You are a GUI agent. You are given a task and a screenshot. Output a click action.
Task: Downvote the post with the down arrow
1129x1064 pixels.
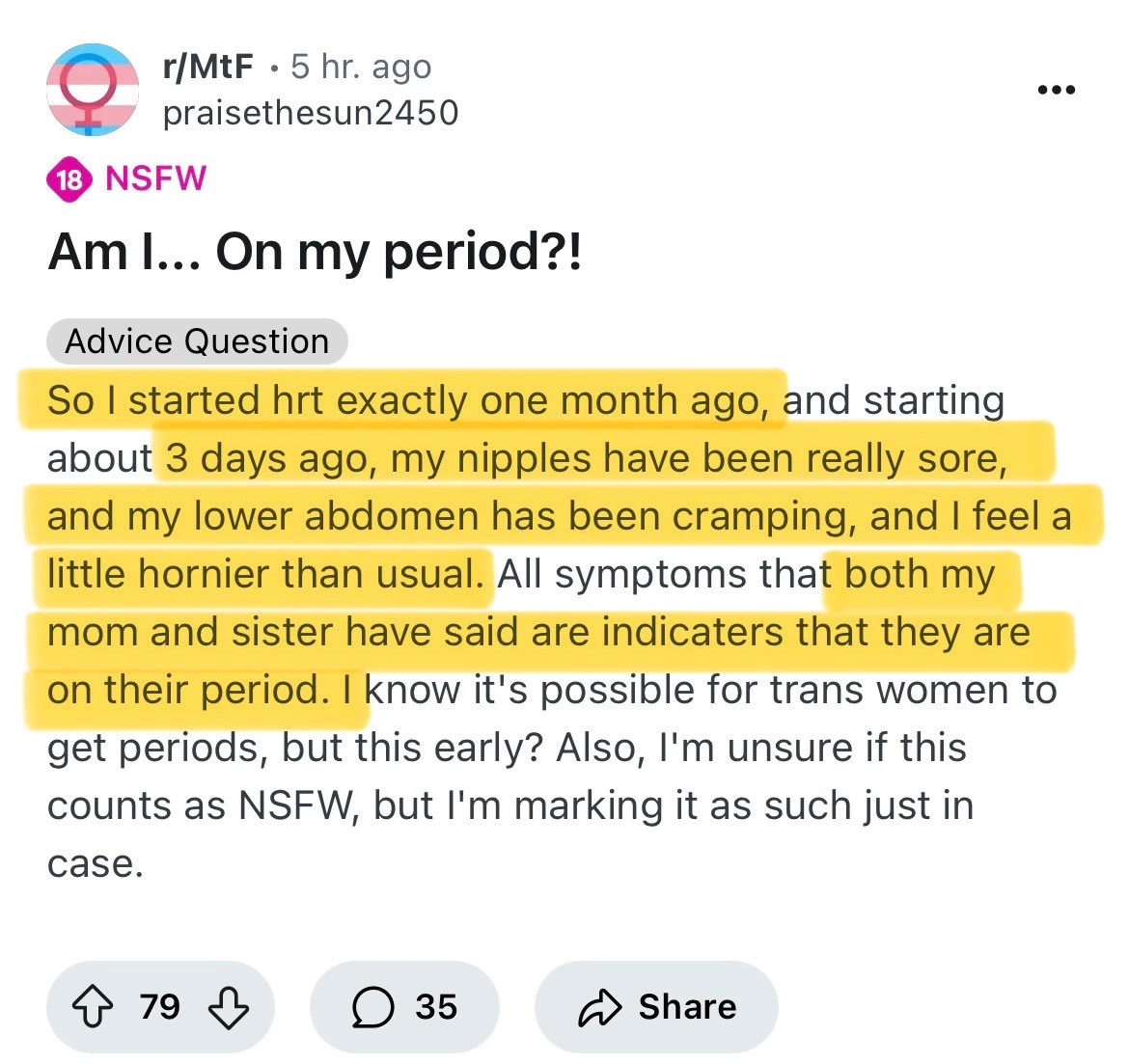pyautogui.click(x=229, y=1007)
